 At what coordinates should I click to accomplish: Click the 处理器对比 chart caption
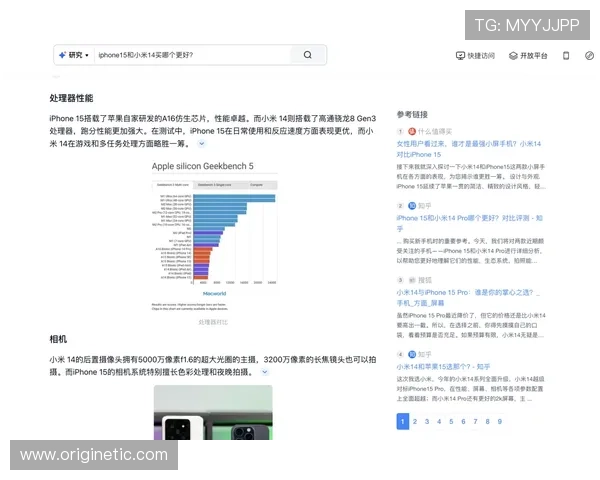213,322
